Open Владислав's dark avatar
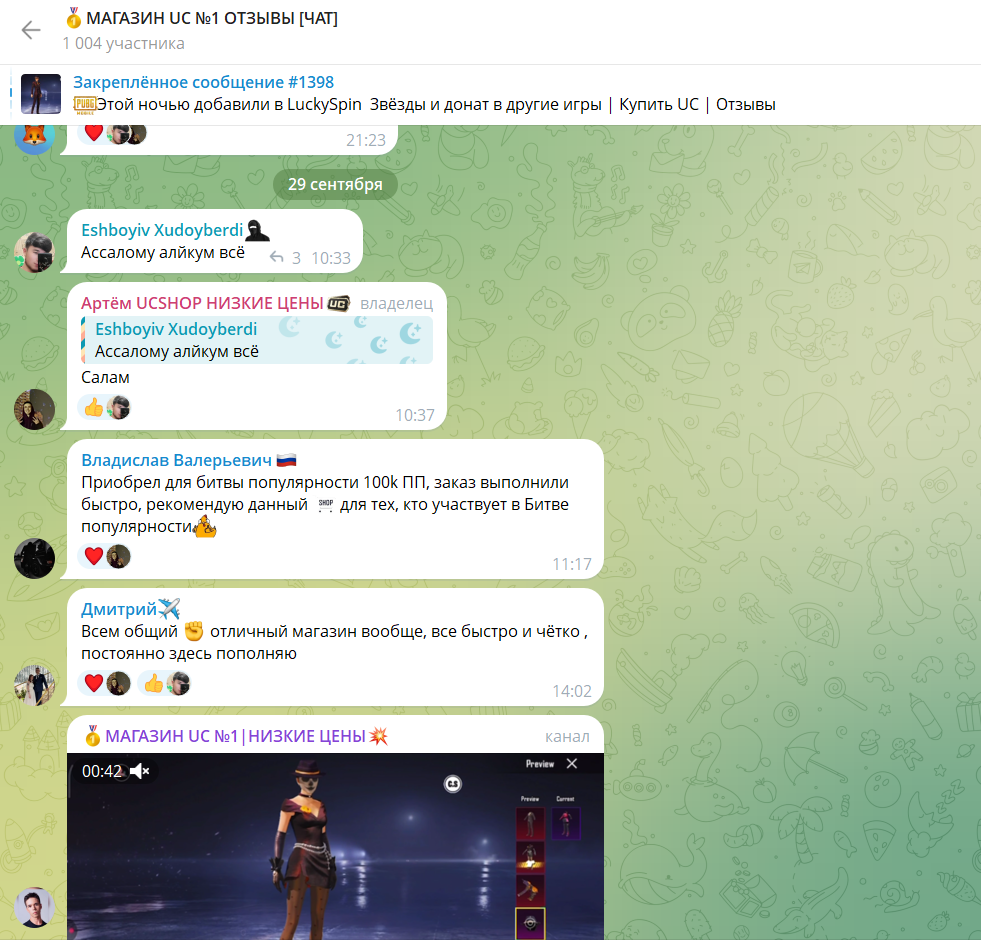 pos(34,558)
